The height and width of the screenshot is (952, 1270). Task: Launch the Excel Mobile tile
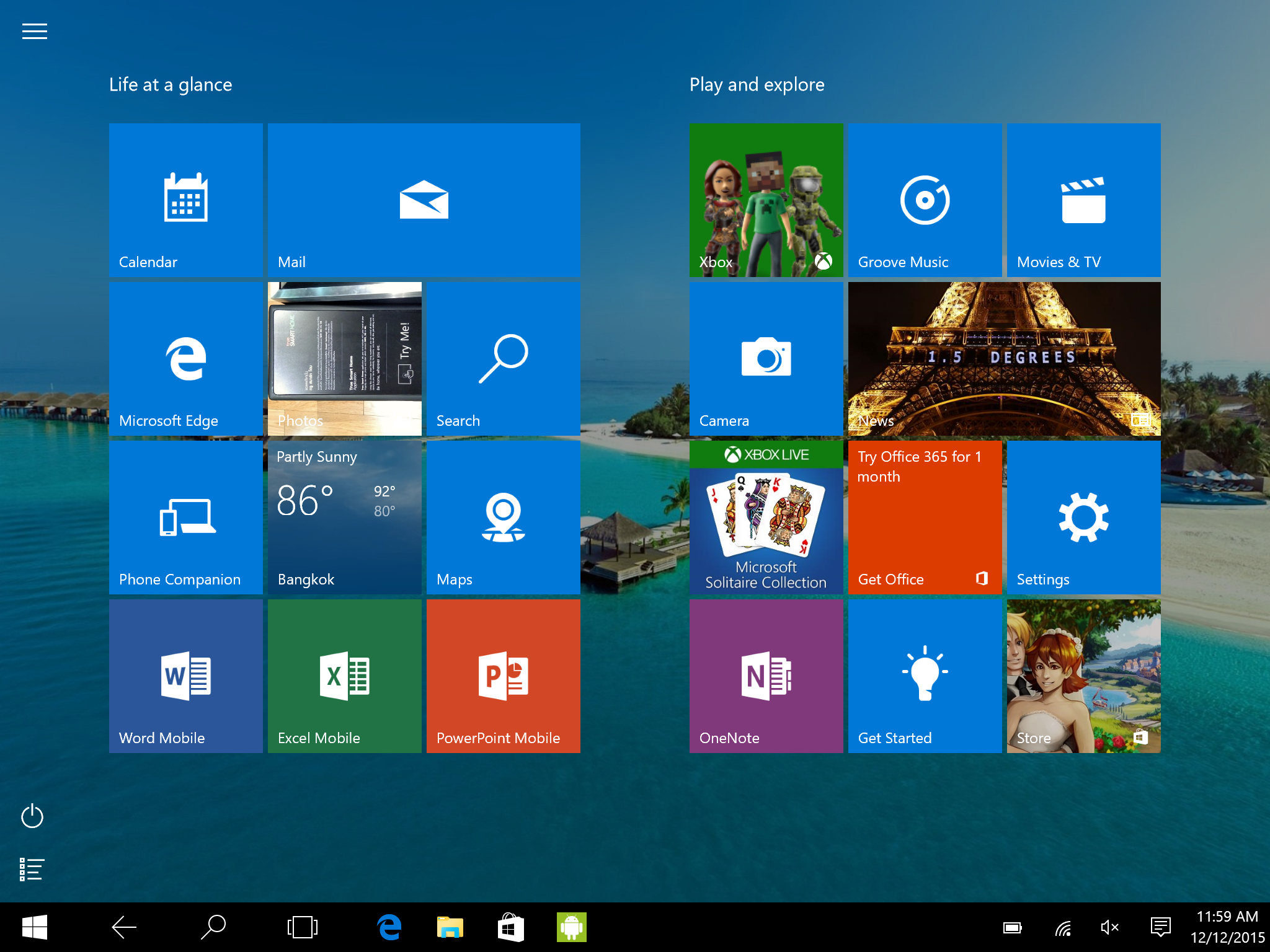pyautogui.click(x=344, y=676)
